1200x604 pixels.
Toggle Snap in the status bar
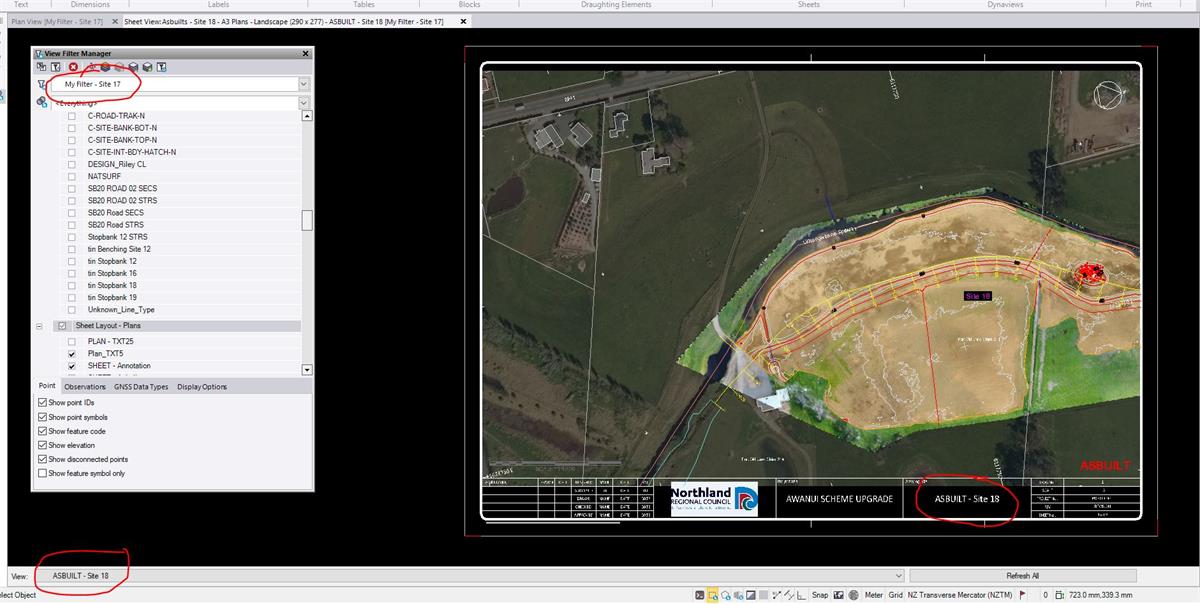click(x=819, y=595)
